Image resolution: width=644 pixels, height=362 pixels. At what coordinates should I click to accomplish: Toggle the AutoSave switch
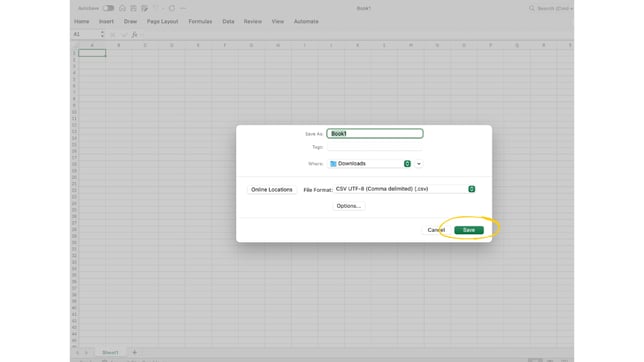[x=108, y=8]
